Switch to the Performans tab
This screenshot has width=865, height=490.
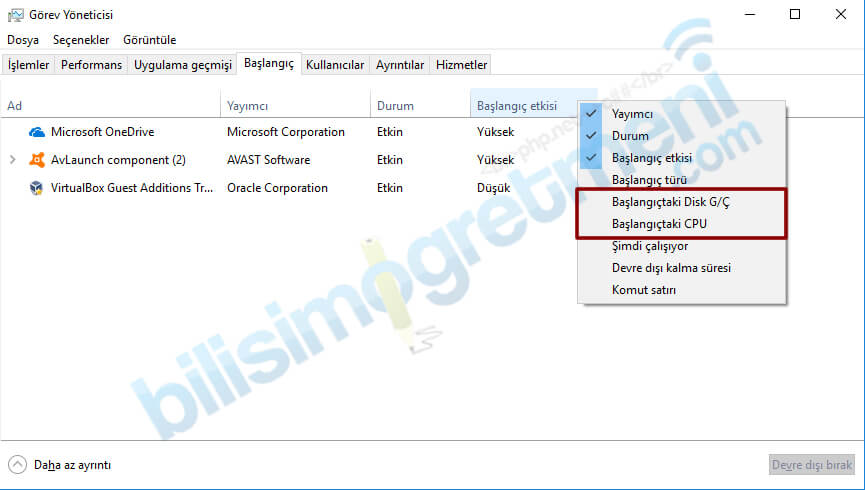(x=91, y=65)
